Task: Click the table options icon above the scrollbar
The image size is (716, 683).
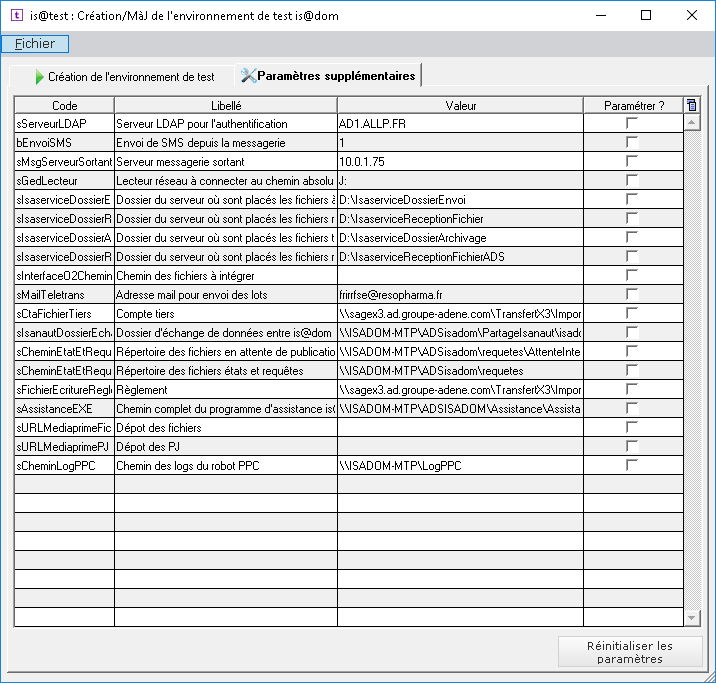Action: 691,105
